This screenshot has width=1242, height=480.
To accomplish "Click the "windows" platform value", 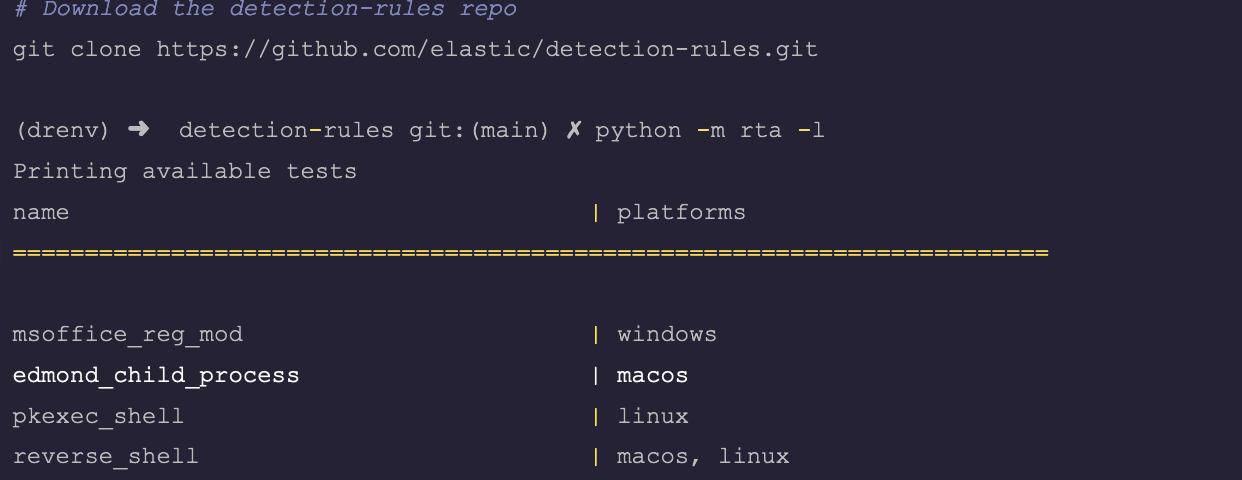I will 667,334.
